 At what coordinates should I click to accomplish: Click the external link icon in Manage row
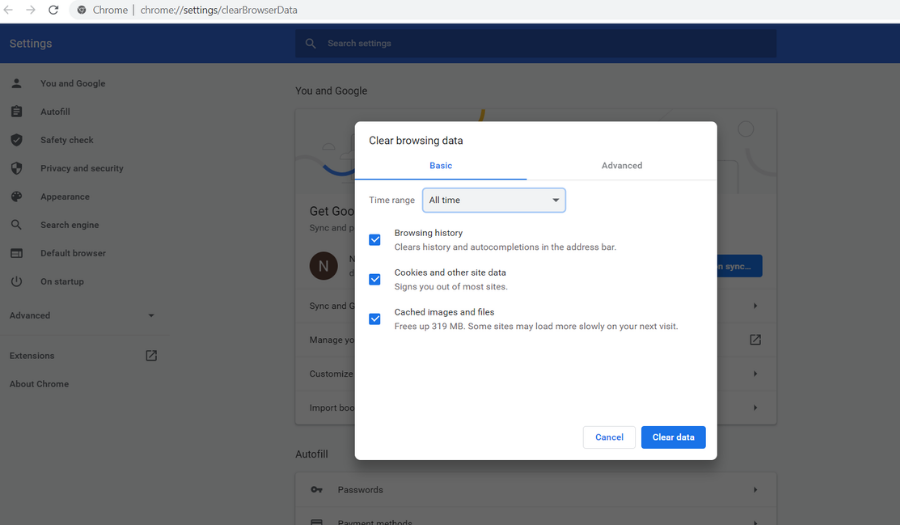tap(755, 340)
